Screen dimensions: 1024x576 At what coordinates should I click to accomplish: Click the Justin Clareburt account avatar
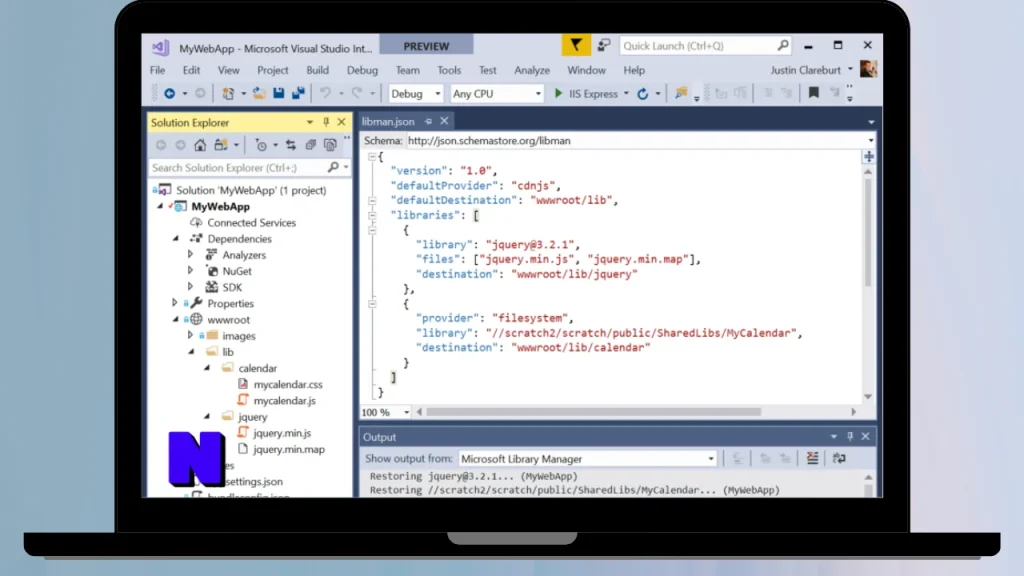869,69
